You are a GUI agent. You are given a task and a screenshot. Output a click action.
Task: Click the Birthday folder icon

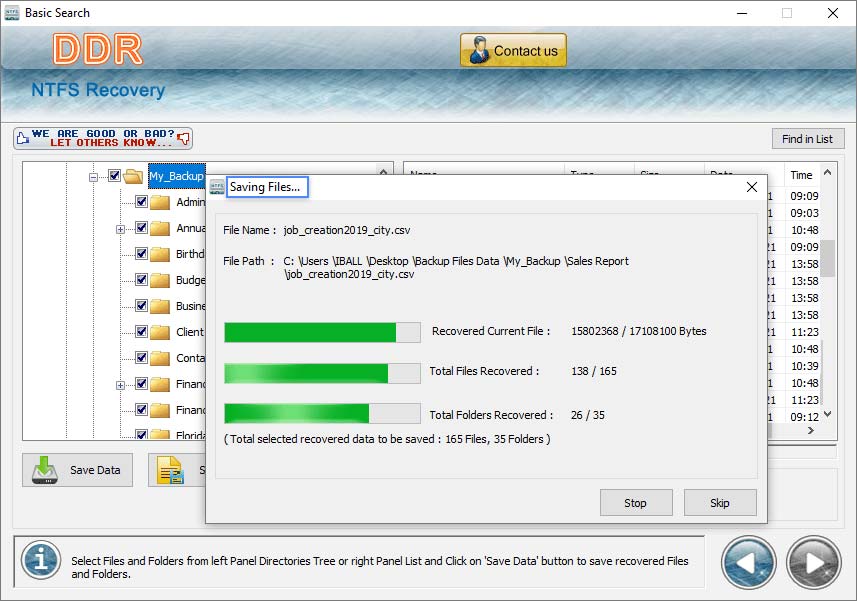[x=160, y=254]
